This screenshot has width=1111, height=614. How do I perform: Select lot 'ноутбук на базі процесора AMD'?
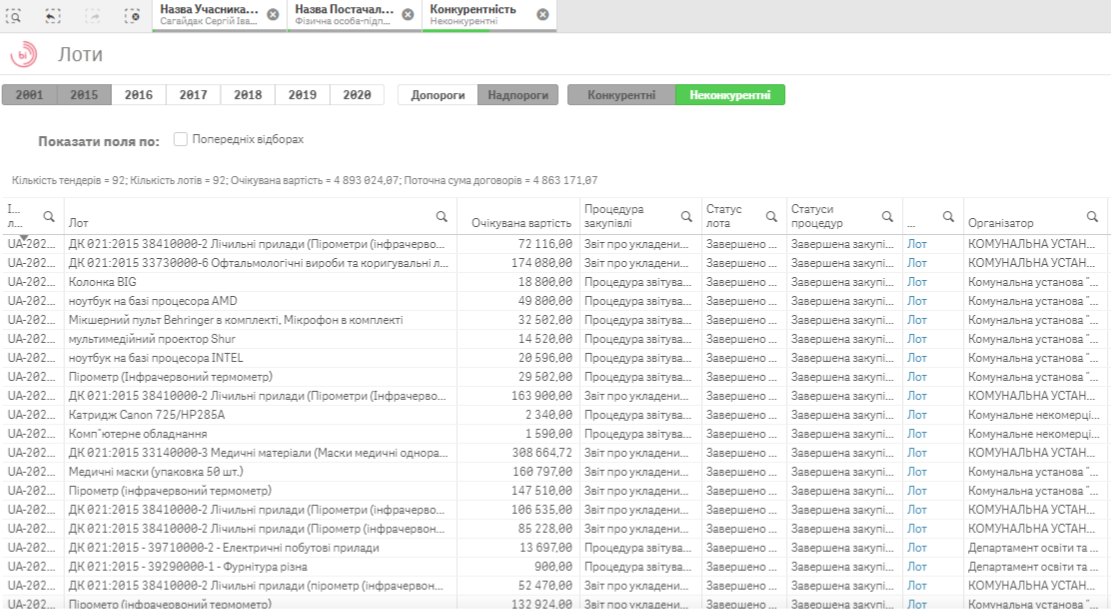(153, 301)
